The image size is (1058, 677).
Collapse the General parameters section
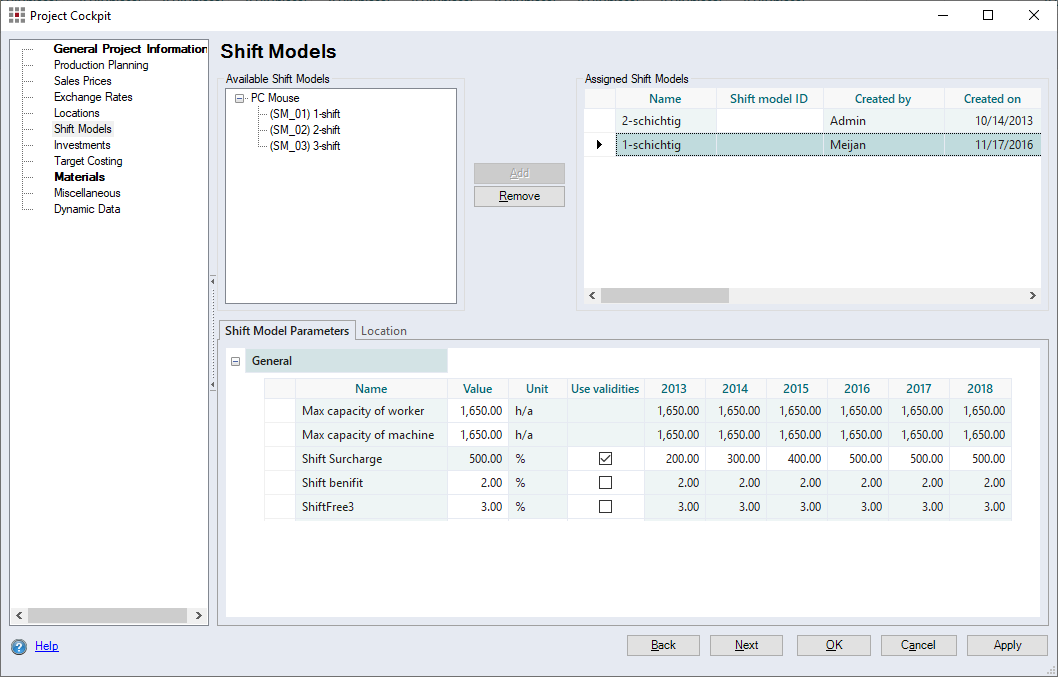pos(235,361)
